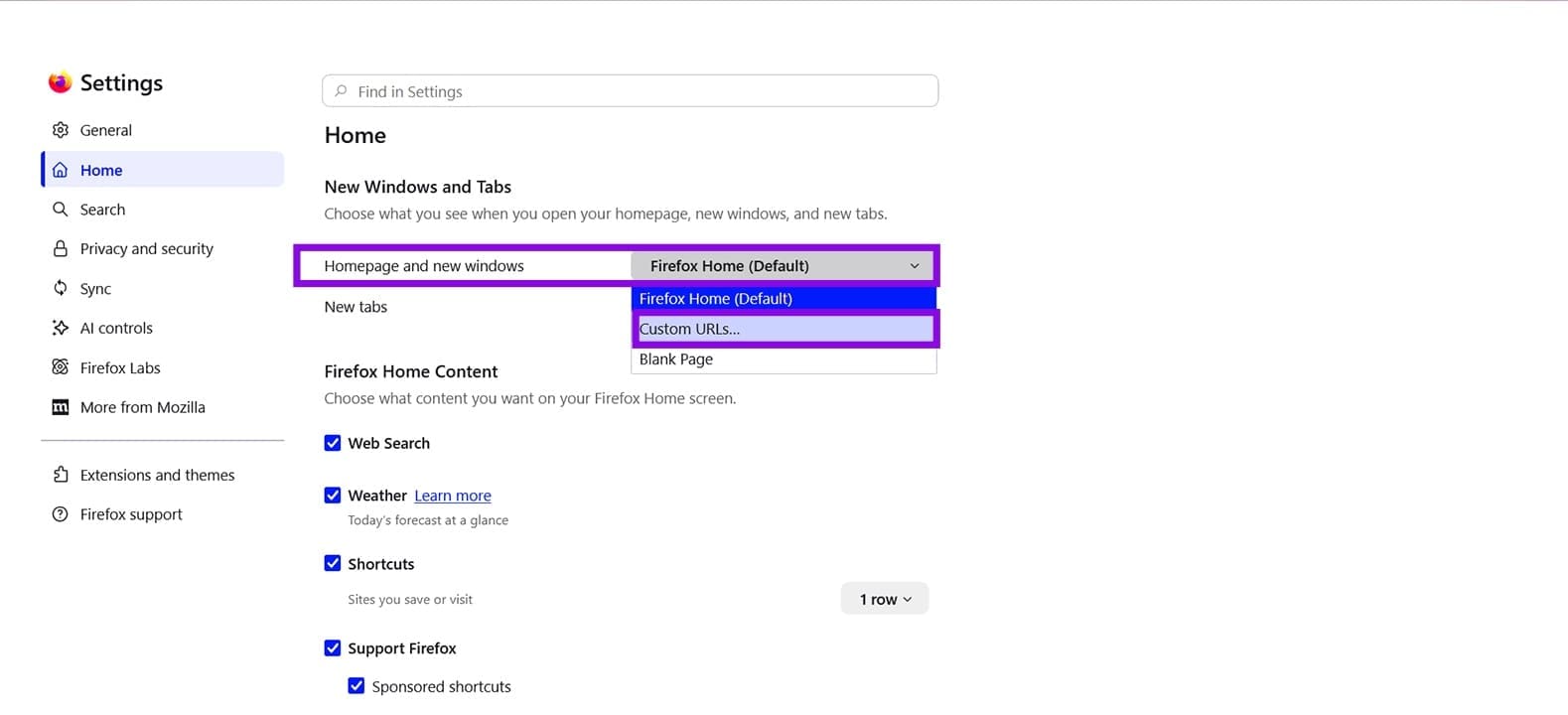Image resolution: width=1568 pixels, height=715 pixels.
Task: Open Extensions and themes
Action: (x=163, y=475)
